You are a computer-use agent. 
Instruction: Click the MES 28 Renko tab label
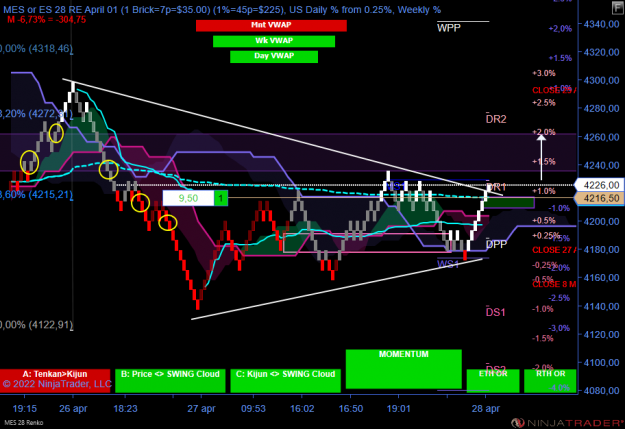24,423
